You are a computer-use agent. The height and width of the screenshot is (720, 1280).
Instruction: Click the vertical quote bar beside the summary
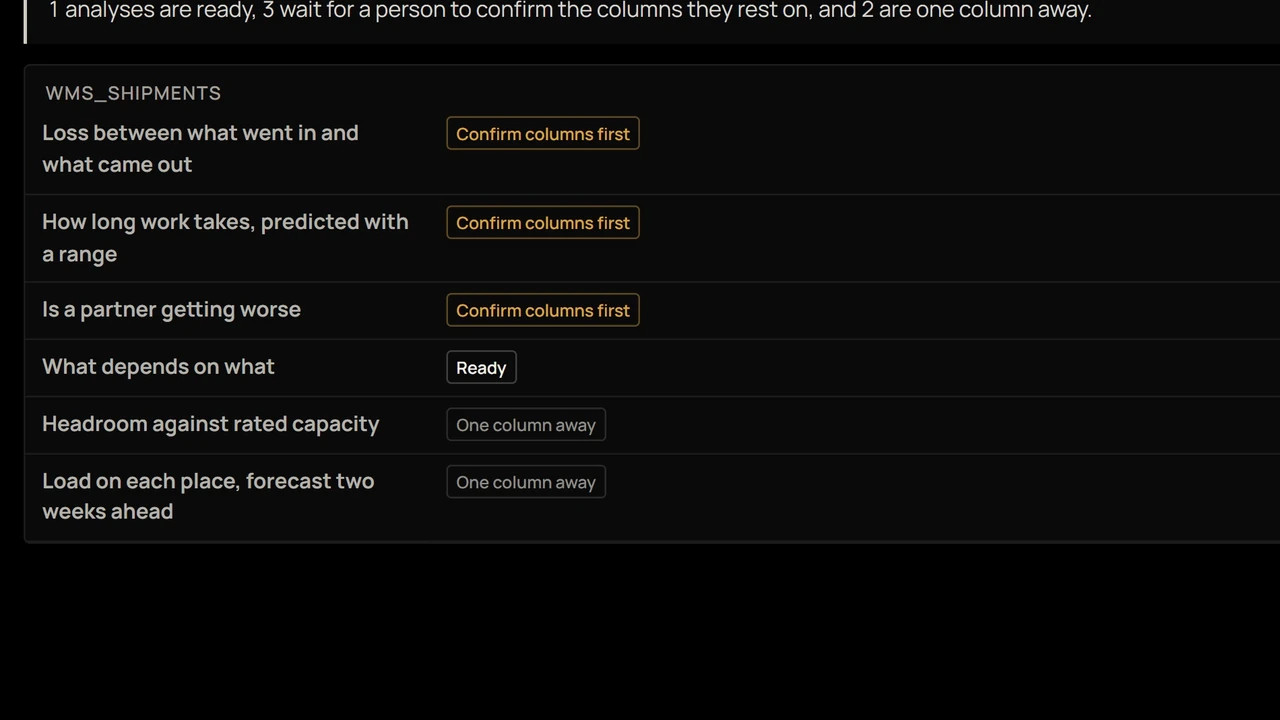pos(26,21)
